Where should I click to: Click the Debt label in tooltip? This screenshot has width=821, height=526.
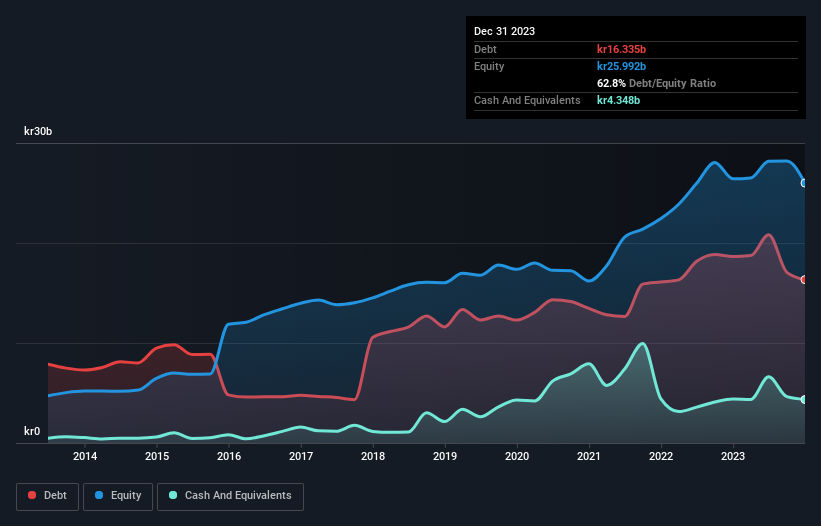(x=485, y=49)
